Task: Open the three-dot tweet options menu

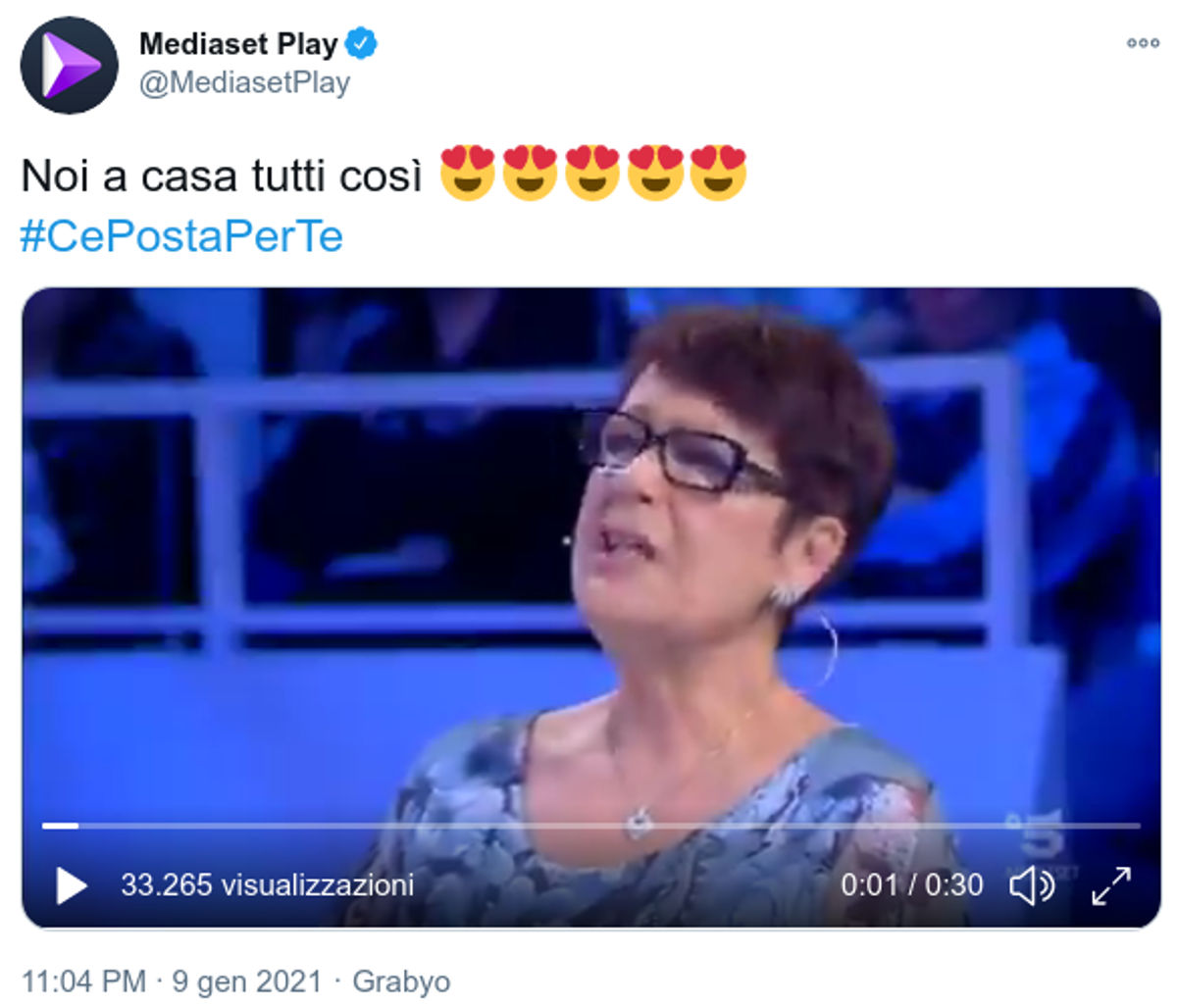Action: click(x=1143, y=43)
